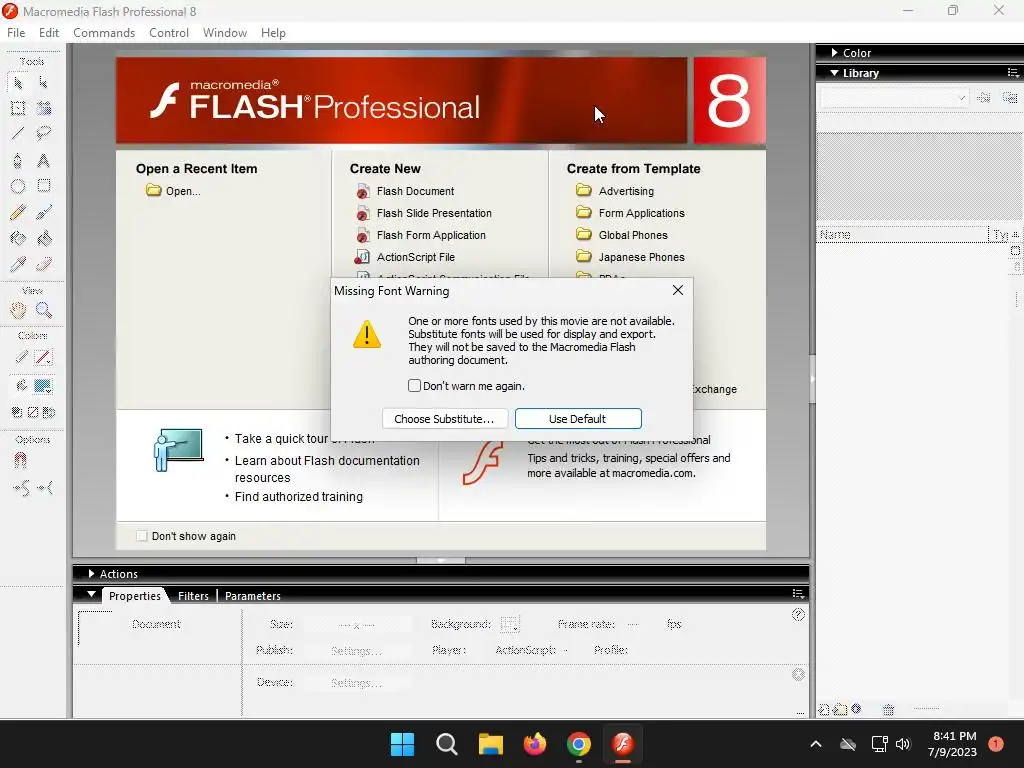
Task: Select the Text tool
Action: point(44,160)
